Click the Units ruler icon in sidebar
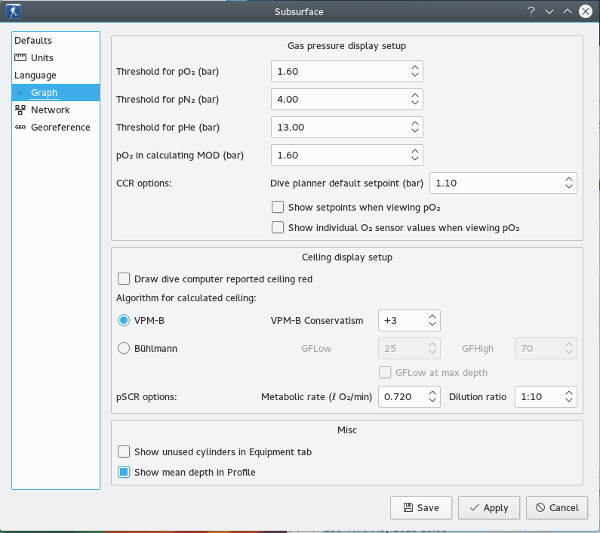Viewport: 600px width, 533px height. [20, 57]
